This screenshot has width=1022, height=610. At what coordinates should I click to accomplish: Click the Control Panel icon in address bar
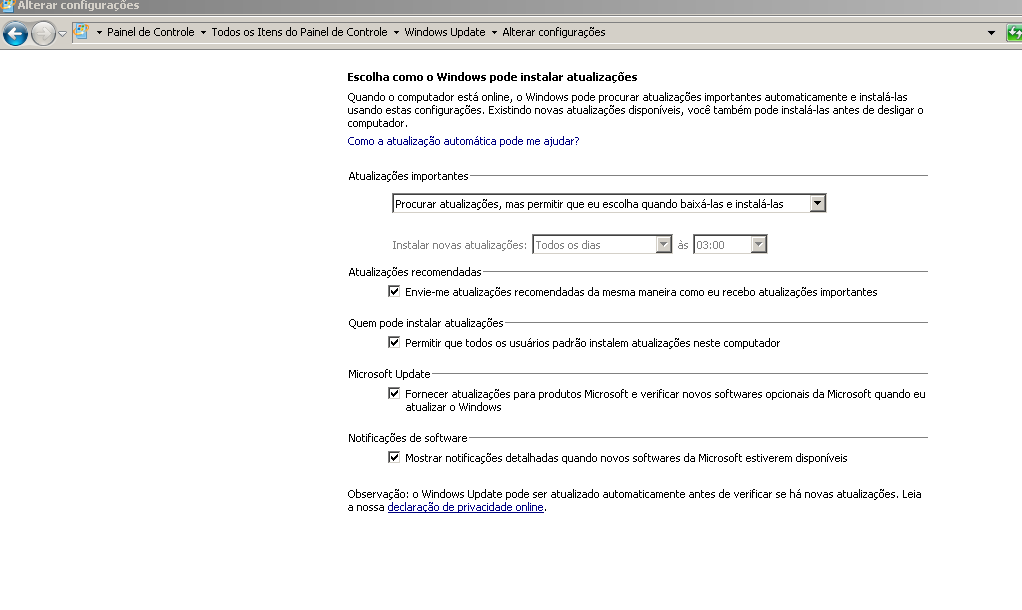[x=81, y=31]
